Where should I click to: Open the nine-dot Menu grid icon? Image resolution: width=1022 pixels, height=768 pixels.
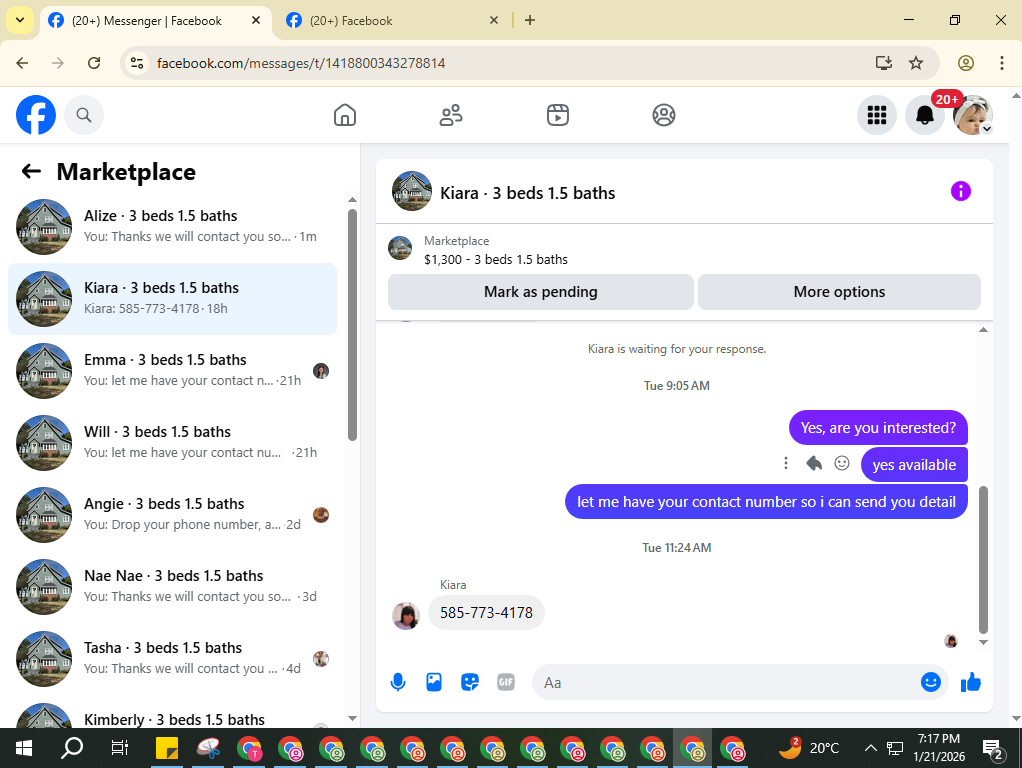pos(877,115)
